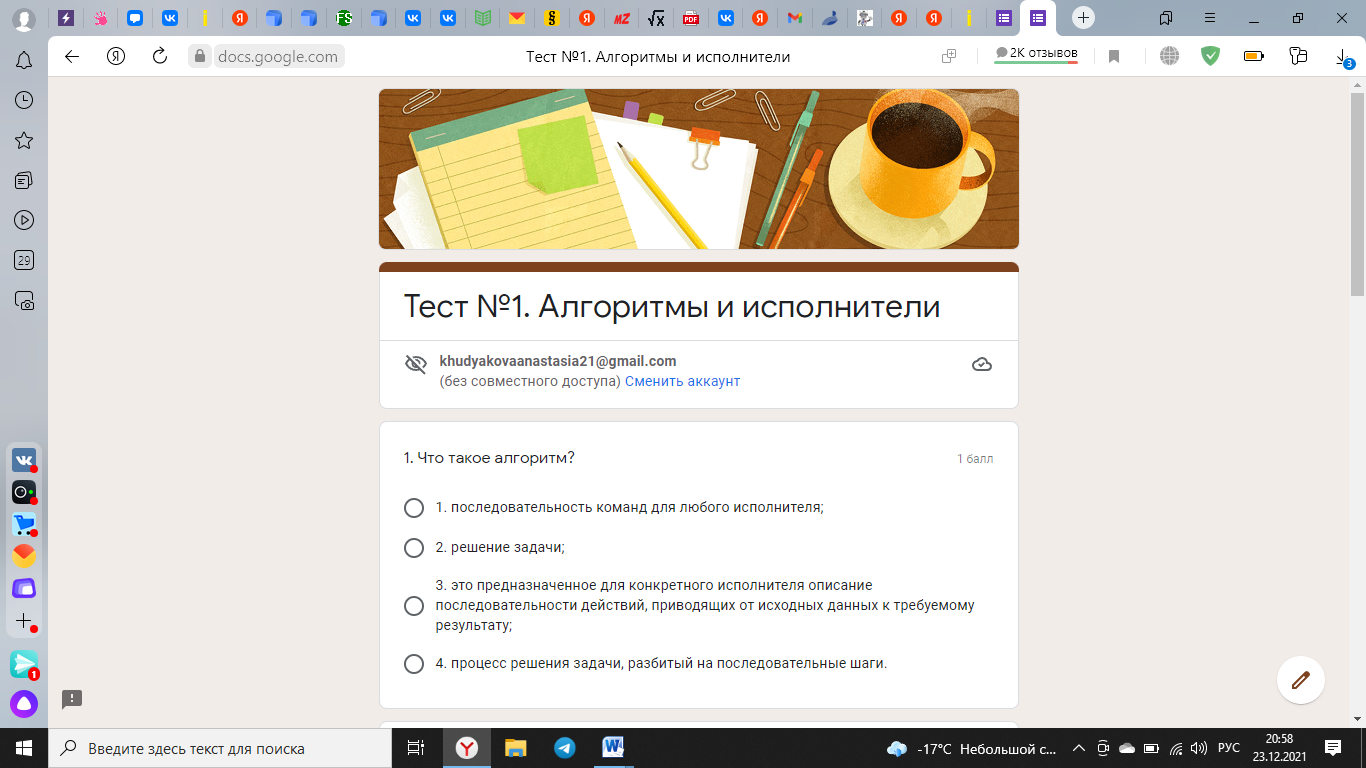Viewport: 1366px width, 768px height.
Task: Open the "2K отзывов" reviews button
Action: (1036, 54)
